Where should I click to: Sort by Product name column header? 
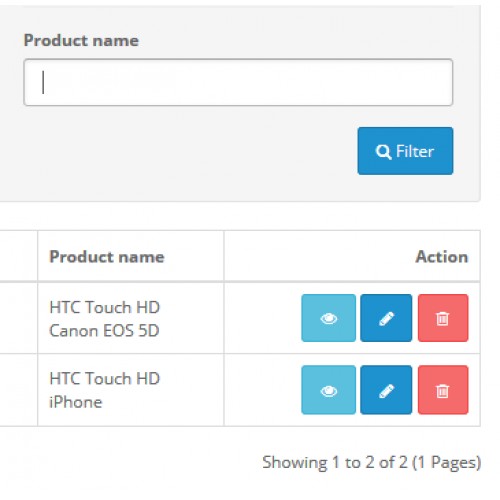click(107, 257)
